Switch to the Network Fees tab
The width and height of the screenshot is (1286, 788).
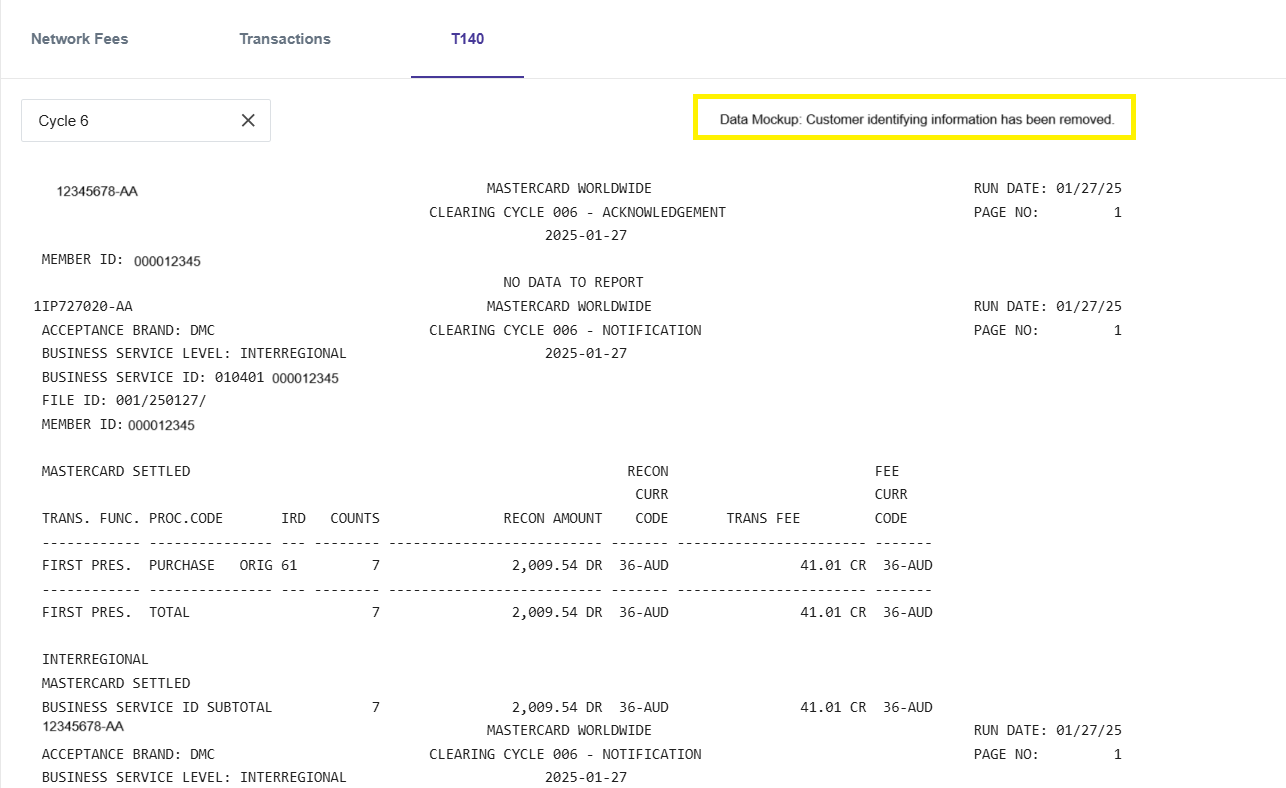[80, 39]
